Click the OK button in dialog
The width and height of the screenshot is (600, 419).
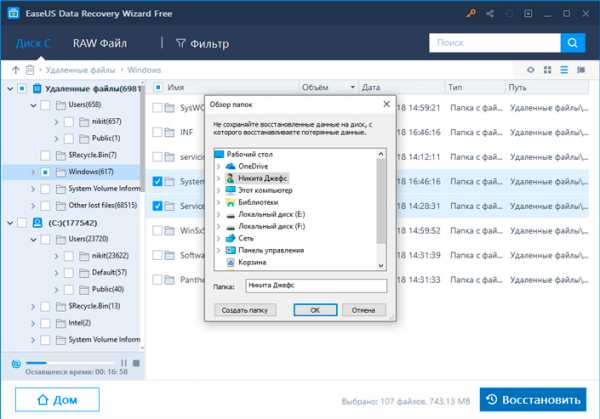[x=315, y=310]
